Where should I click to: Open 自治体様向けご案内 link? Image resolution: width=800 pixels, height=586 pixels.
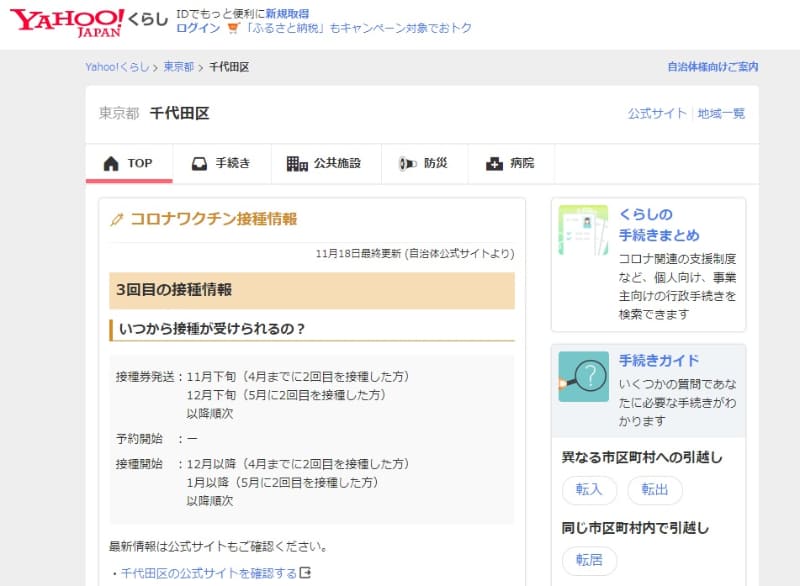713,67
